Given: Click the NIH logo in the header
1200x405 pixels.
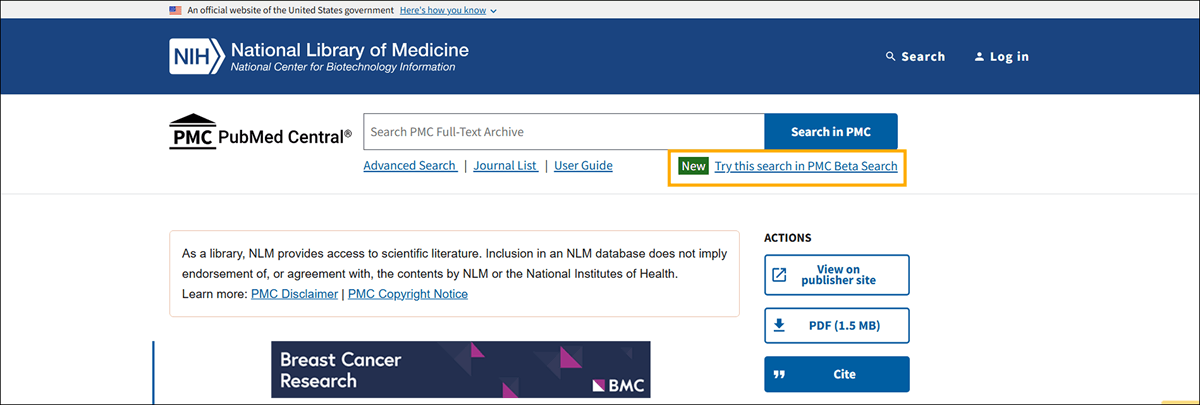Looking at the screenshot, I should tap(196, 57).
